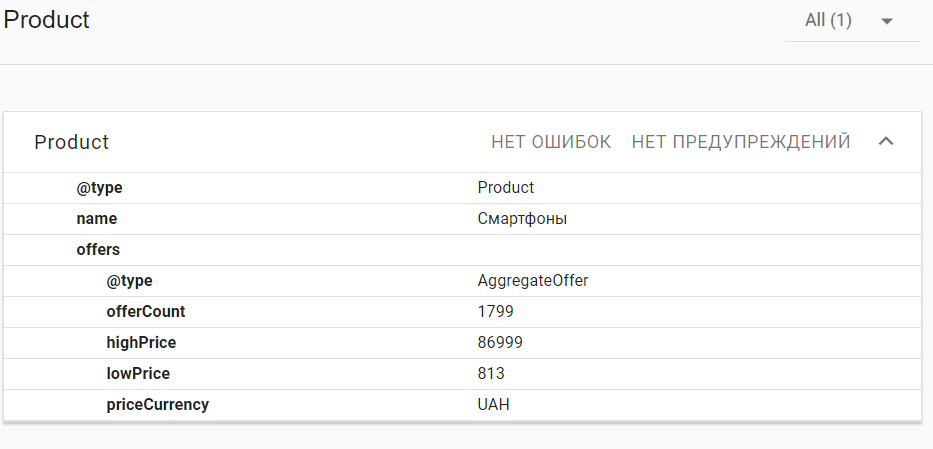Click the НЕТ ОШИБОК status label
The image size is (933, 449).
[x=551, y=142]
